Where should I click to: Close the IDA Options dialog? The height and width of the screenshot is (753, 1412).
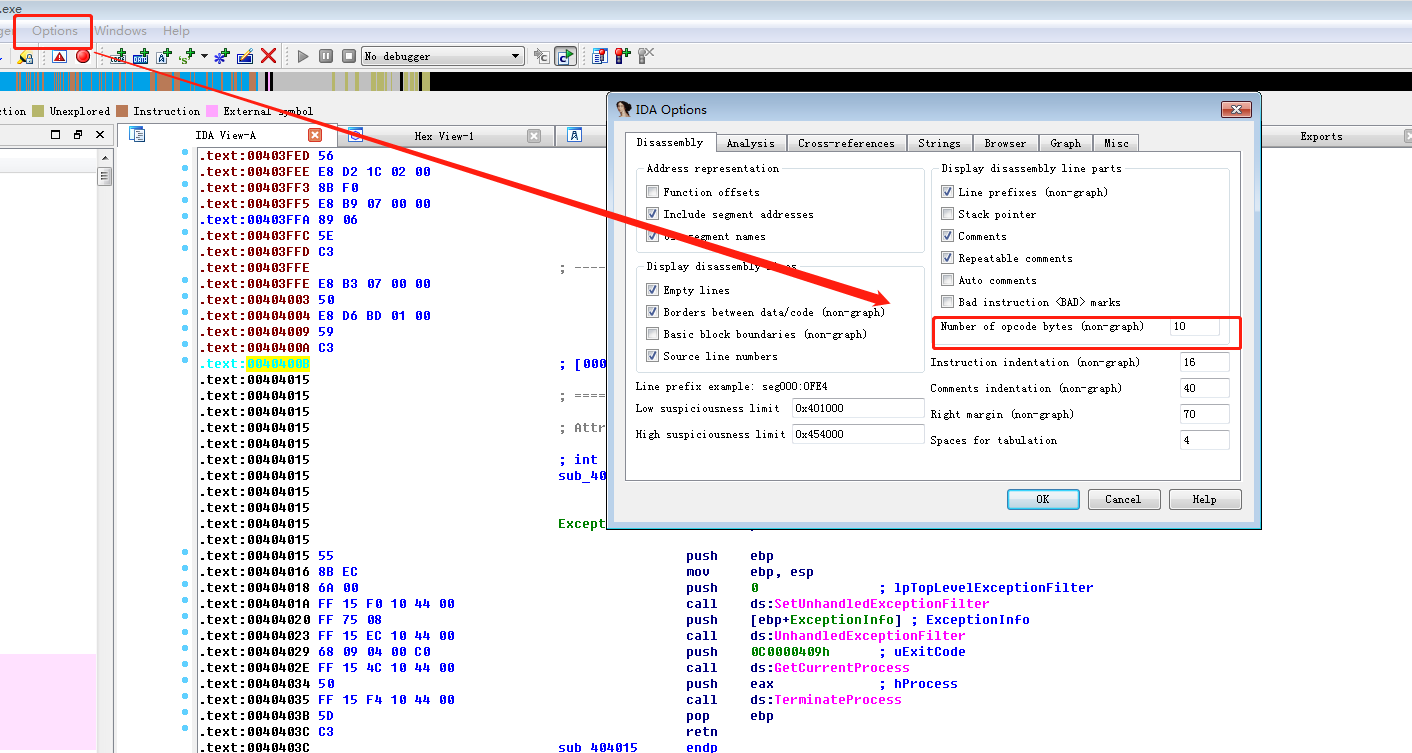[1236, 110]
